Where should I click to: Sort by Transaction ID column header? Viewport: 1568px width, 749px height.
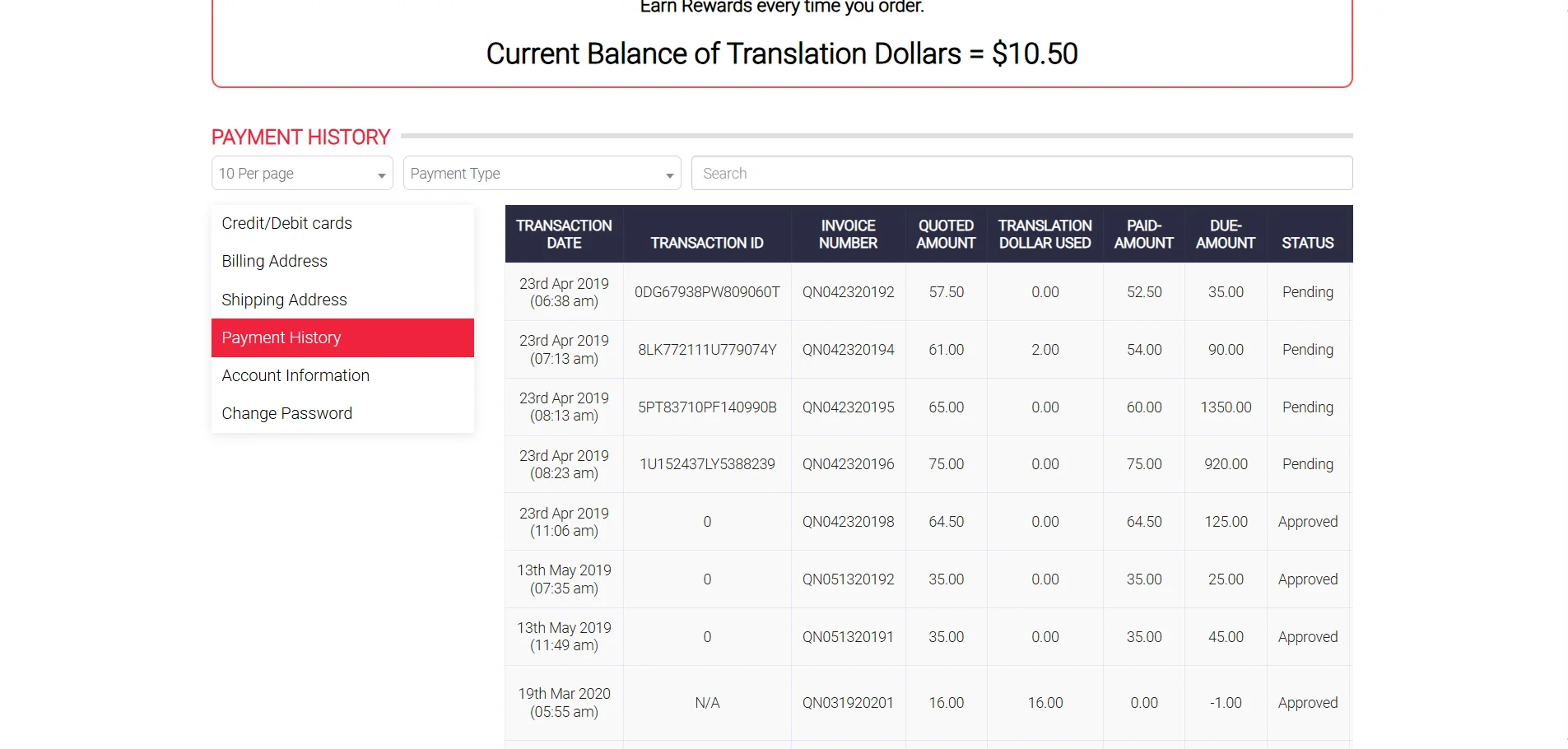click(x=707, y=243)
